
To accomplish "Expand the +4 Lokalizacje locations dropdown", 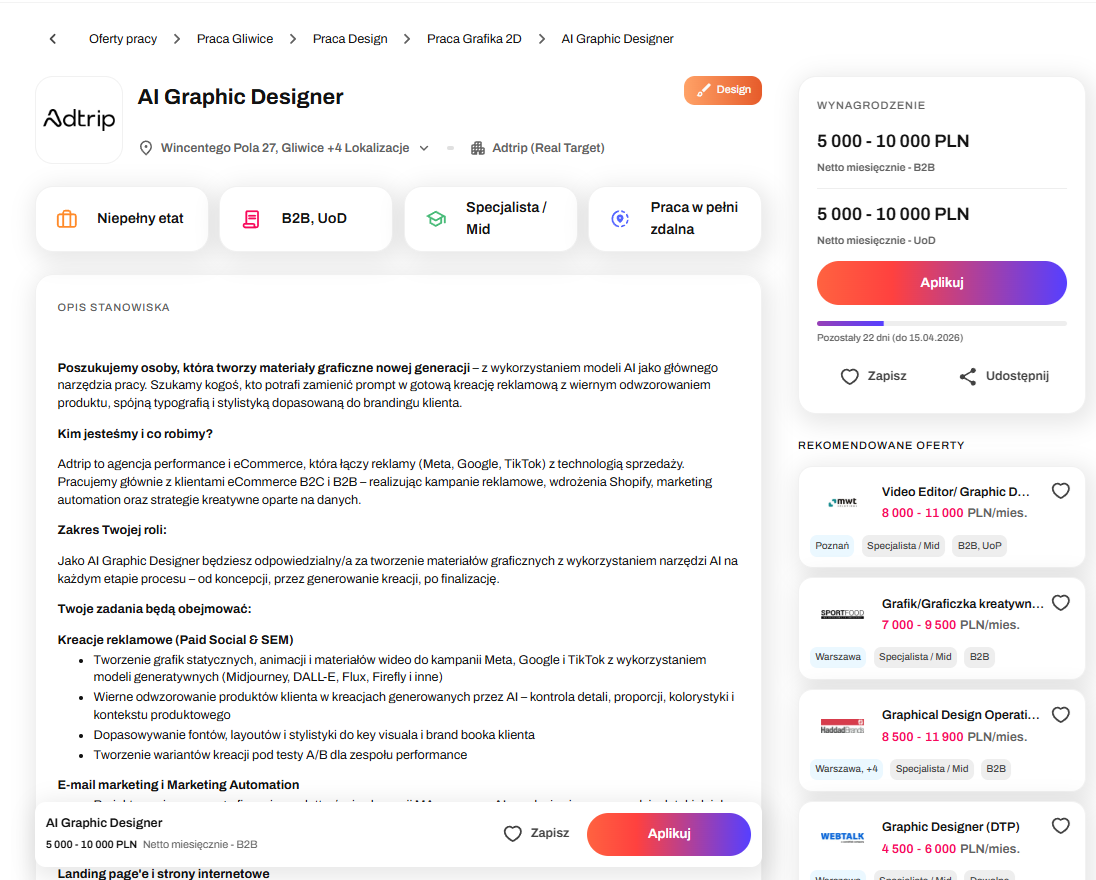I will click(x=424, y=148).
